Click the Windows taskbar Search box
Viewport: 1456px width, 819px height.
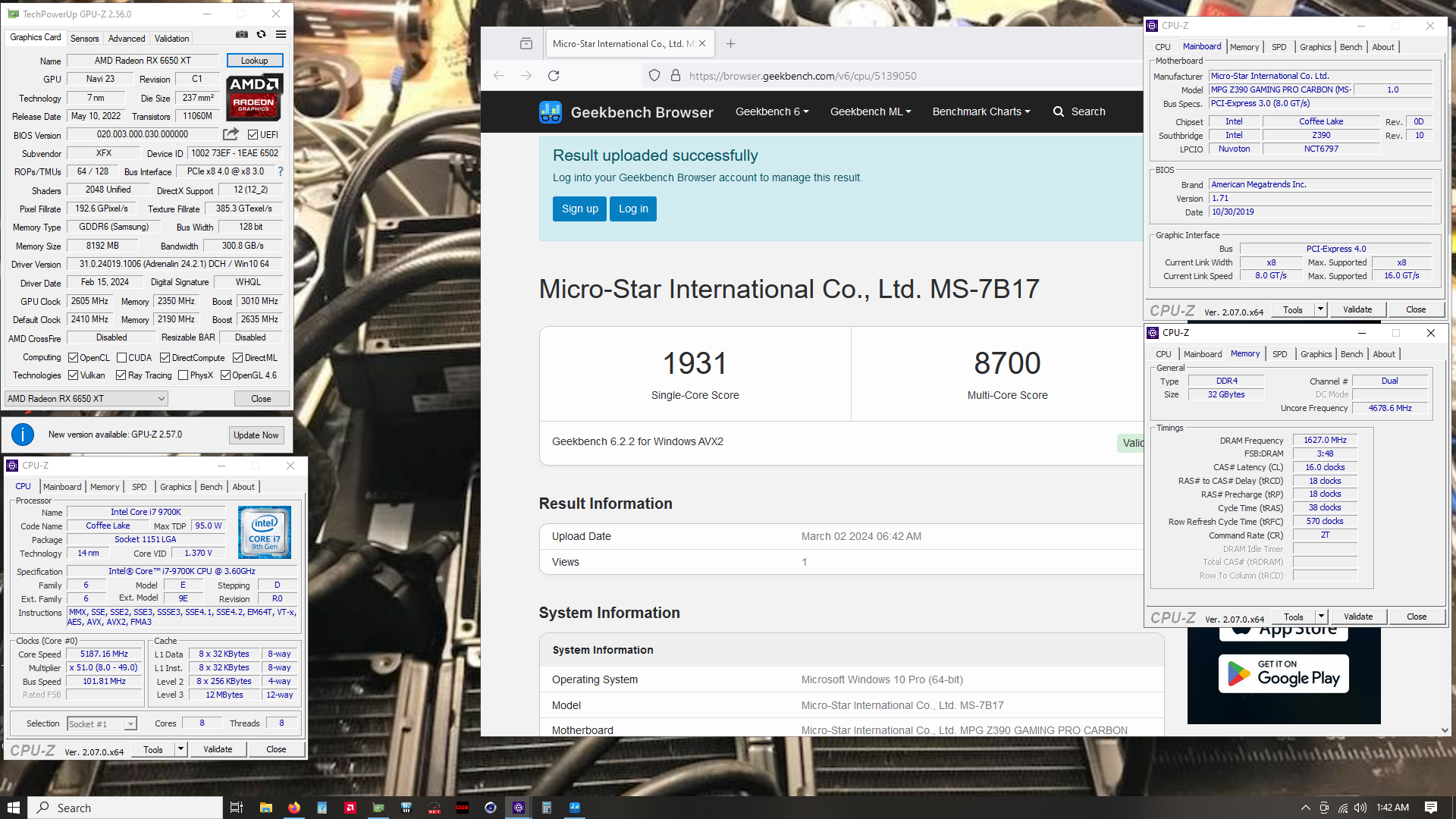pyautogui.click(x=126, y=808)
